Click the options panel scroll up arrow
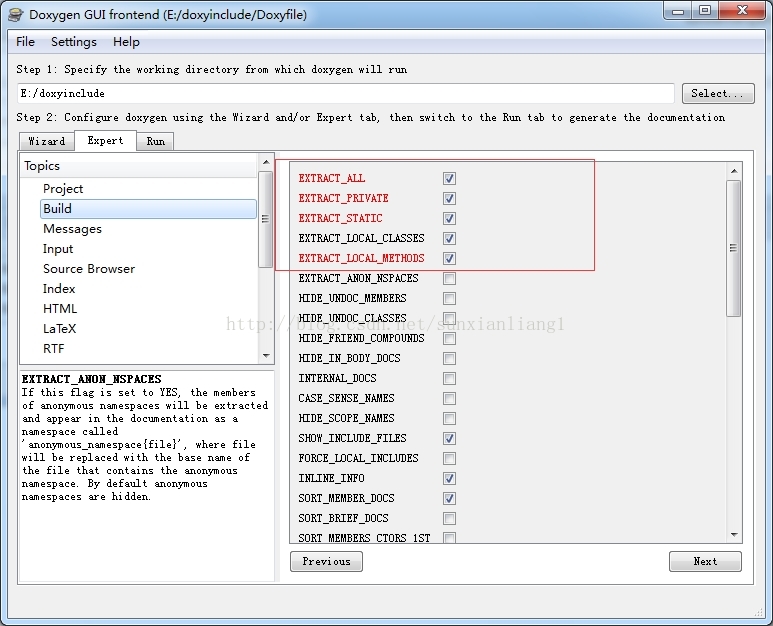The image size is (773, 626). tap(734, 171)
